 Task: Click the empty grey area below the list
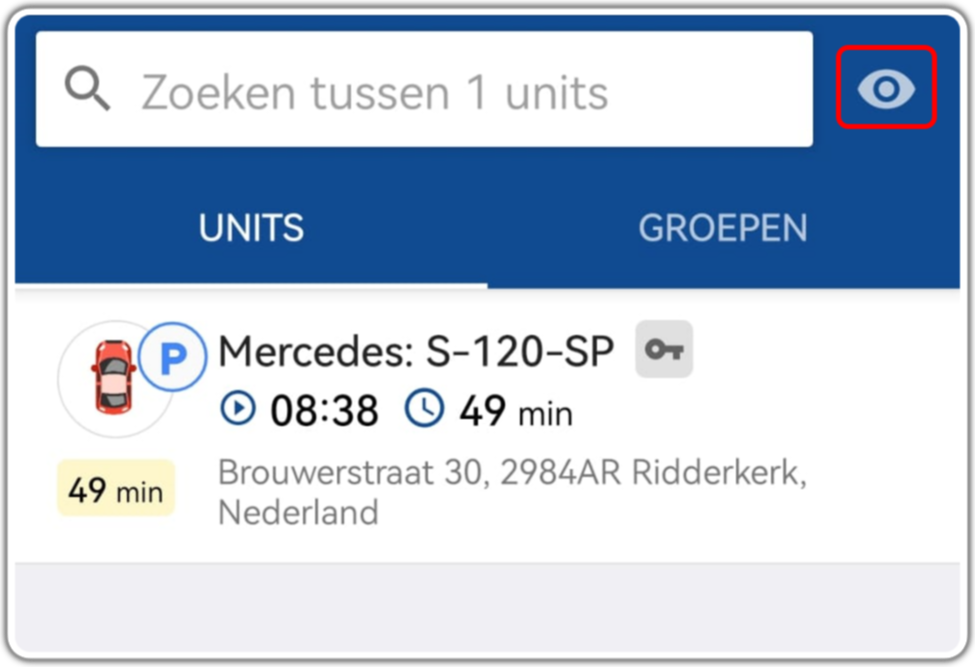[x=488, y=606]
